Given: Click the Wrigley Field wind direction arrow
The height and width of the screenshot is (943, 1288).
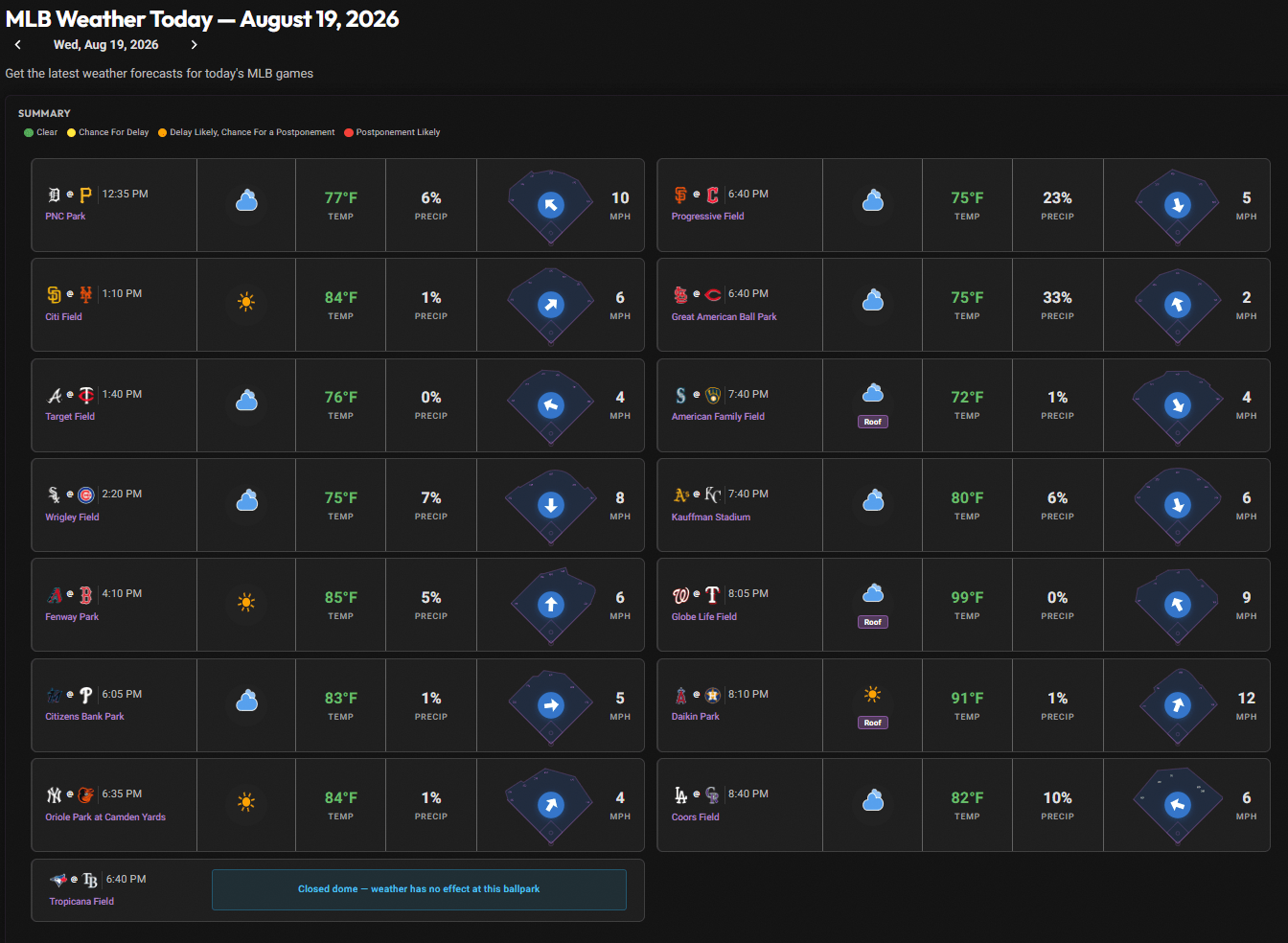Looking at the screenshot, I should tap(551, 505).
